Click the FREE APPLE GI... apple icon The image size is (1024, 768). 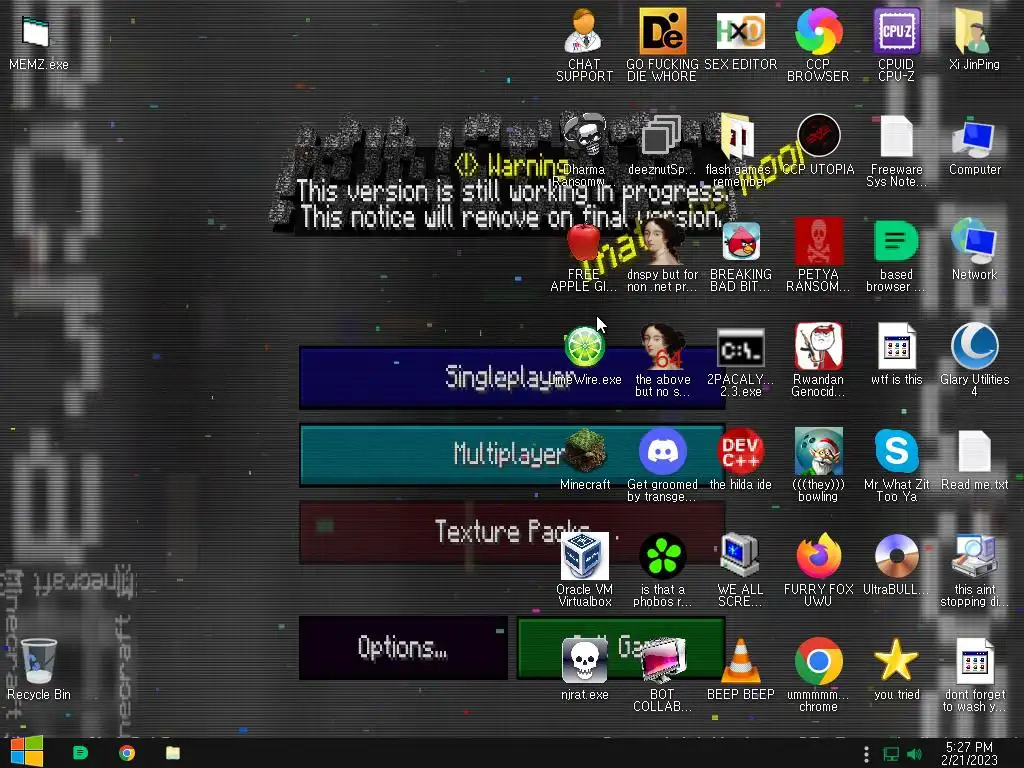(583, 242)
